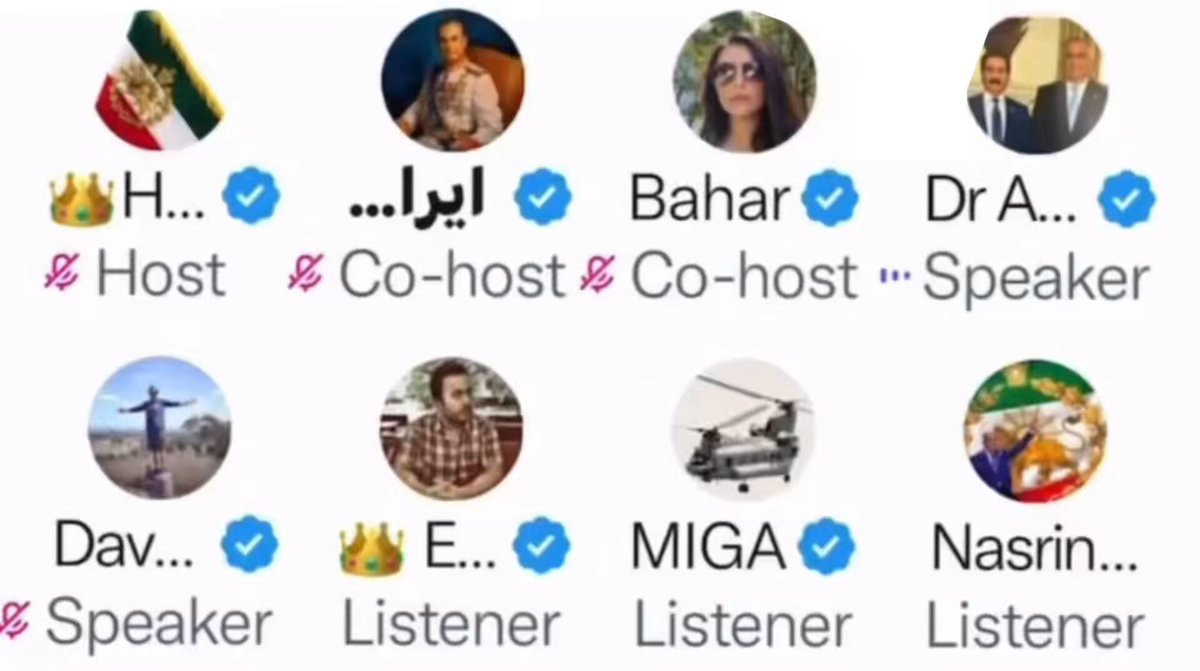Open Nasrin's lion flag avatar
Screen dimensions: 1200x671
point(1035,430)
